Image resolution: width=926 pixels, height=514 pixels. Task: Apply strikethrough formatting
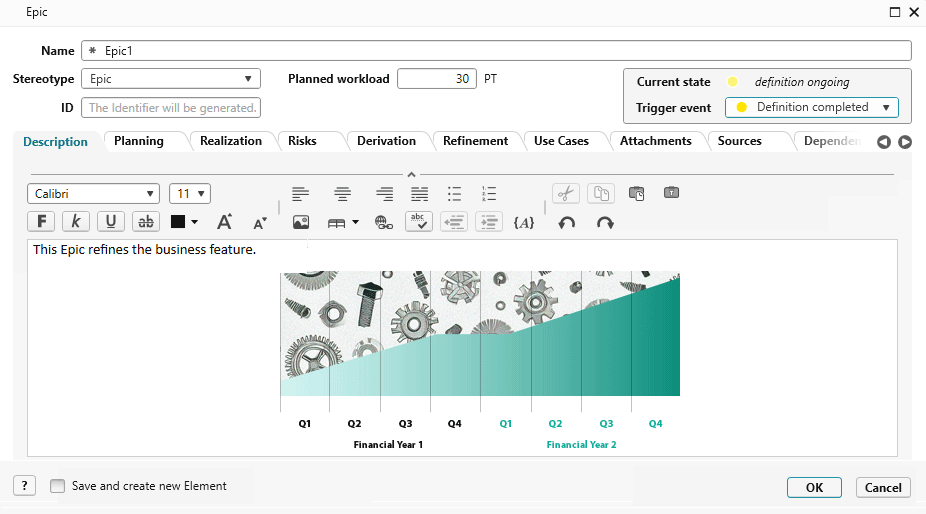pos(146,222)
